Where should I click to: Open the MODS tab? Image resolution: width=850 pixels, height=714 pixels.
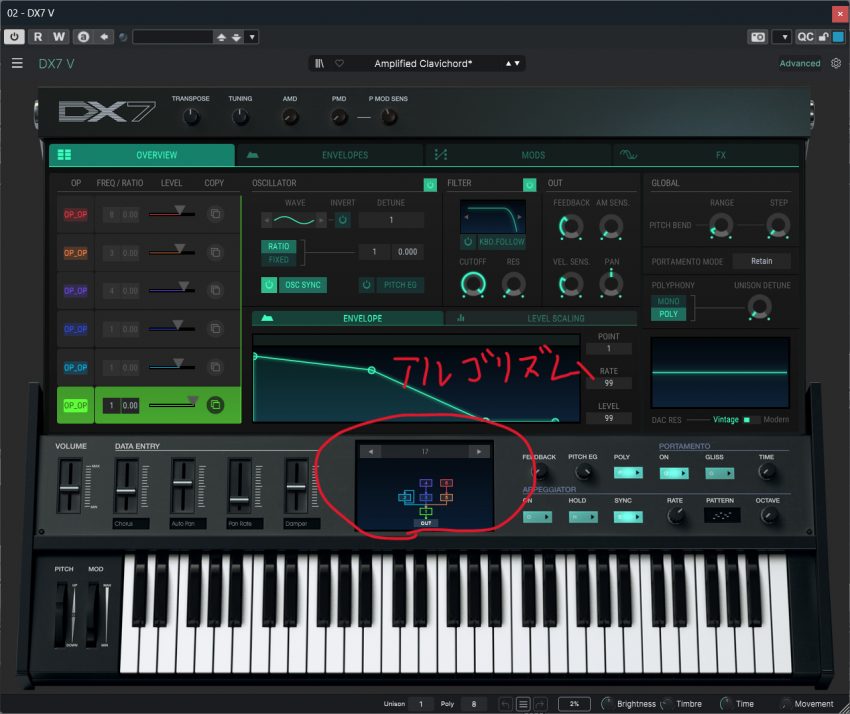click(519, 155)
